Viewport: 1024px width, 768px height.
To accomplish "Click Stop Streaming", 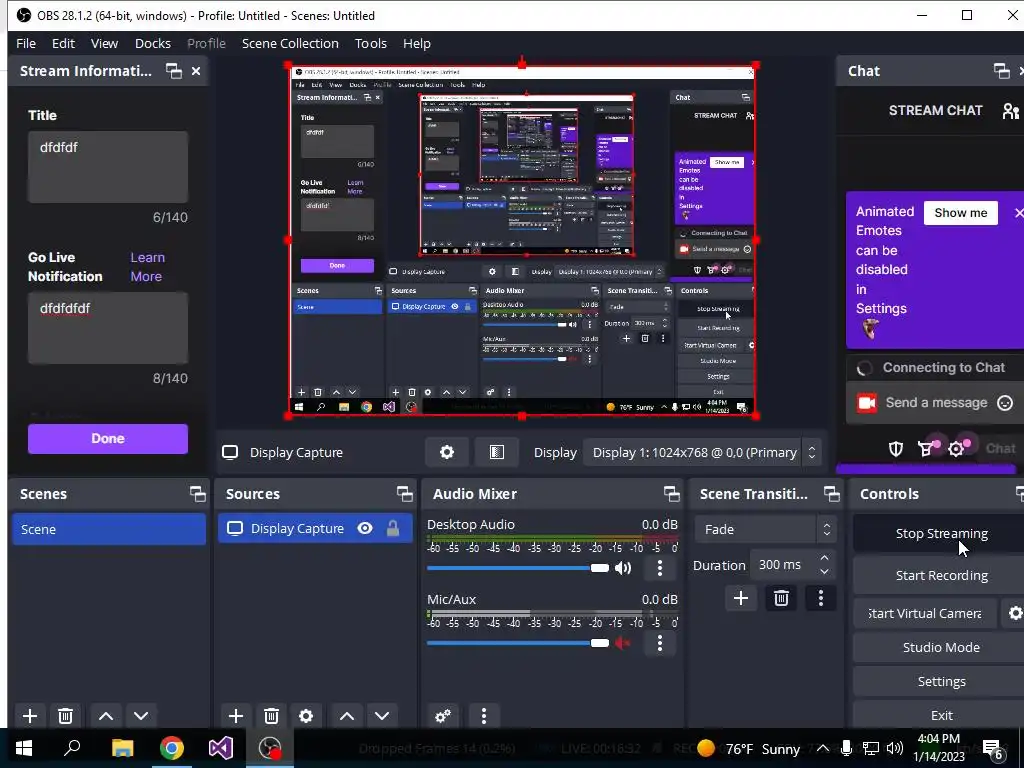I will (x=941, y=534).
